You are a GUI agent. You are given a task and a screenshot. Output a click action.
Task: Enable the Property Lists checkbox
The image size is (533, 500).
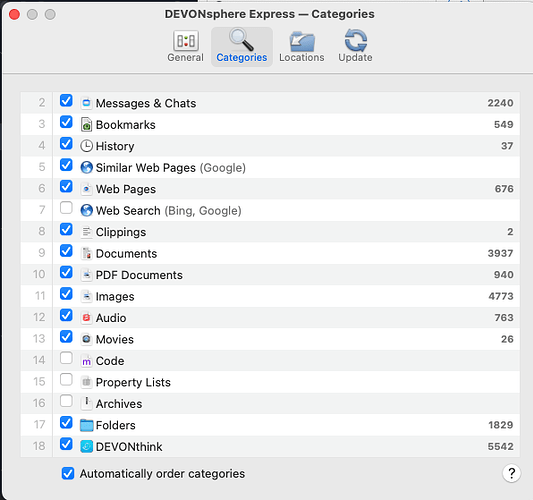coord(66,379)
